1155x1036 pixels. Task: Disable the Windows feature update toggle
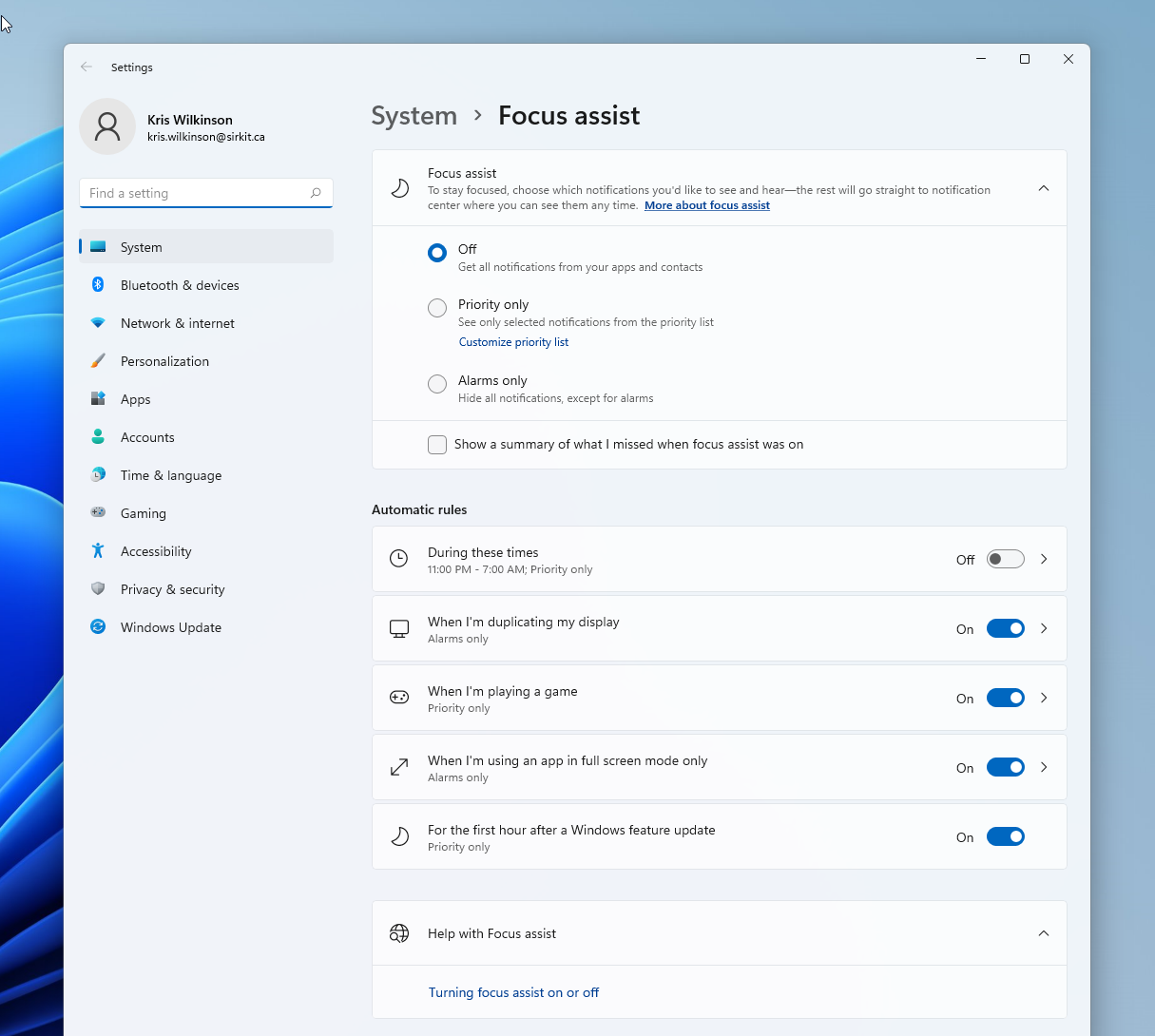[x=1005, y=836]
